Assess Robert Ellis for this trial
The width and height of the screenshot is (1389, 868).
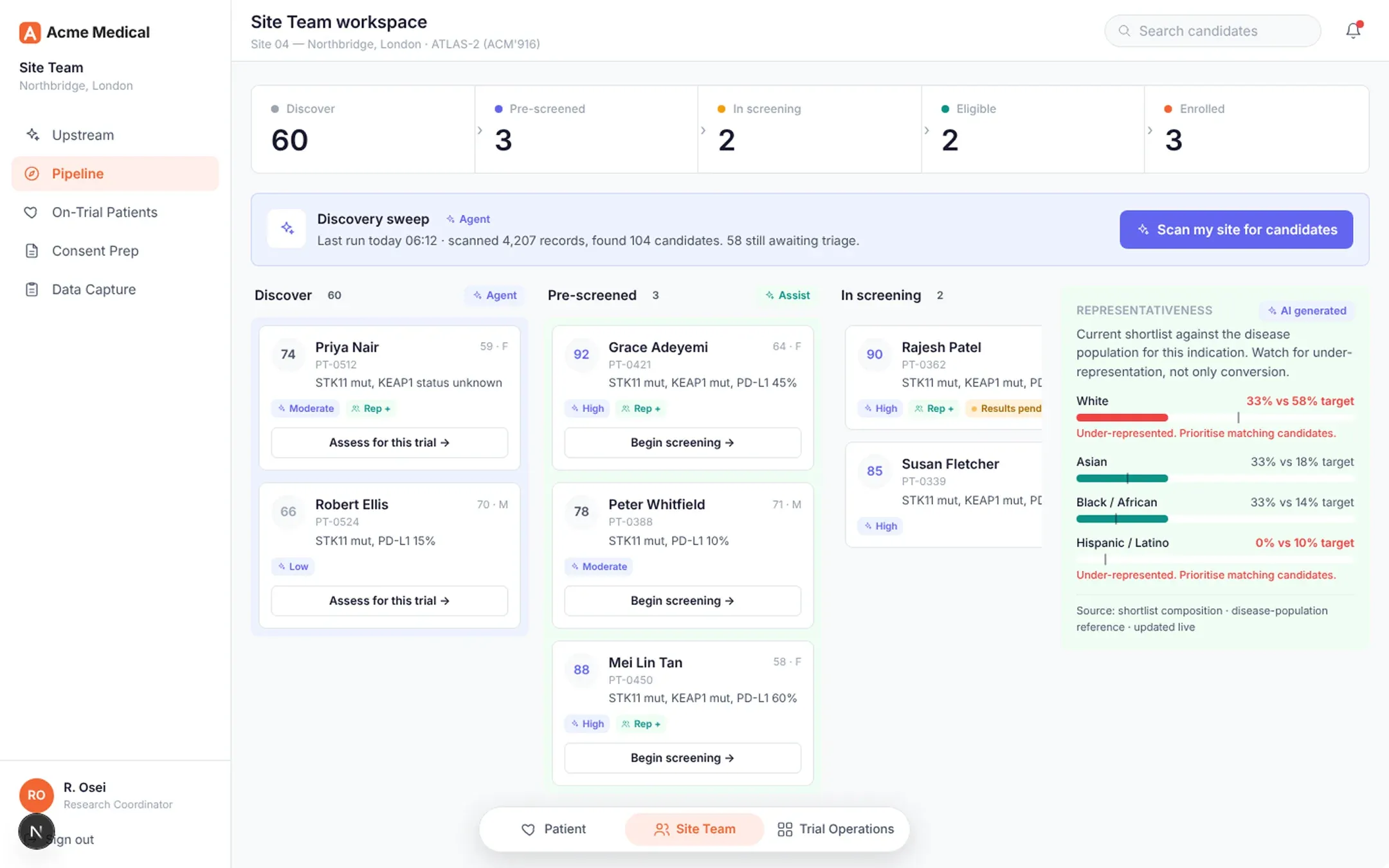[389, 601]
